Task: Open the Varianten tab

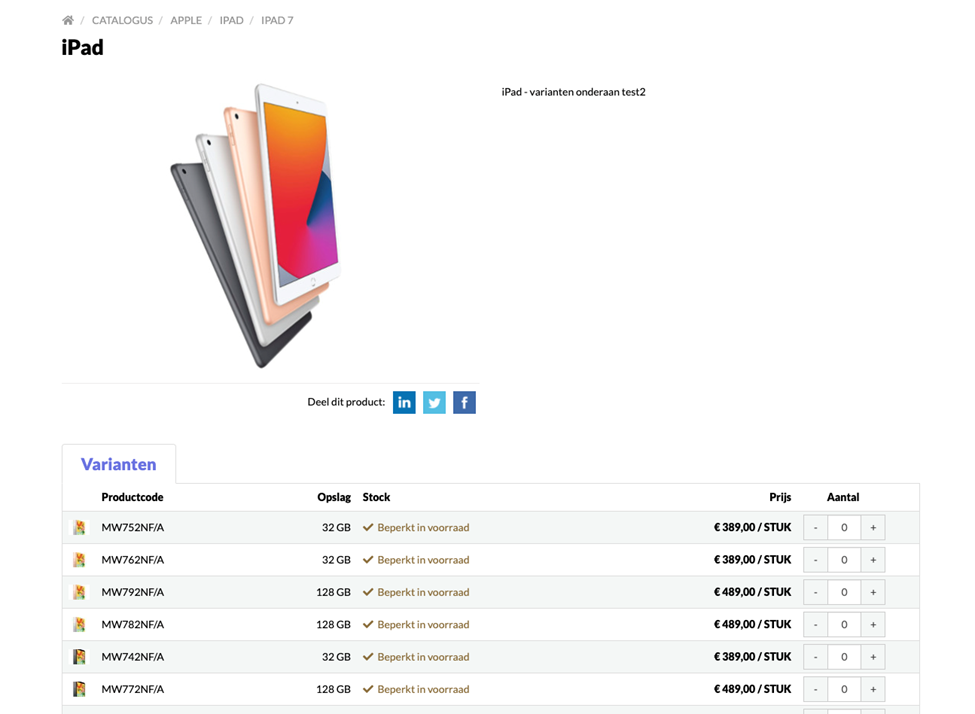Action: click(x=119, y=465)
